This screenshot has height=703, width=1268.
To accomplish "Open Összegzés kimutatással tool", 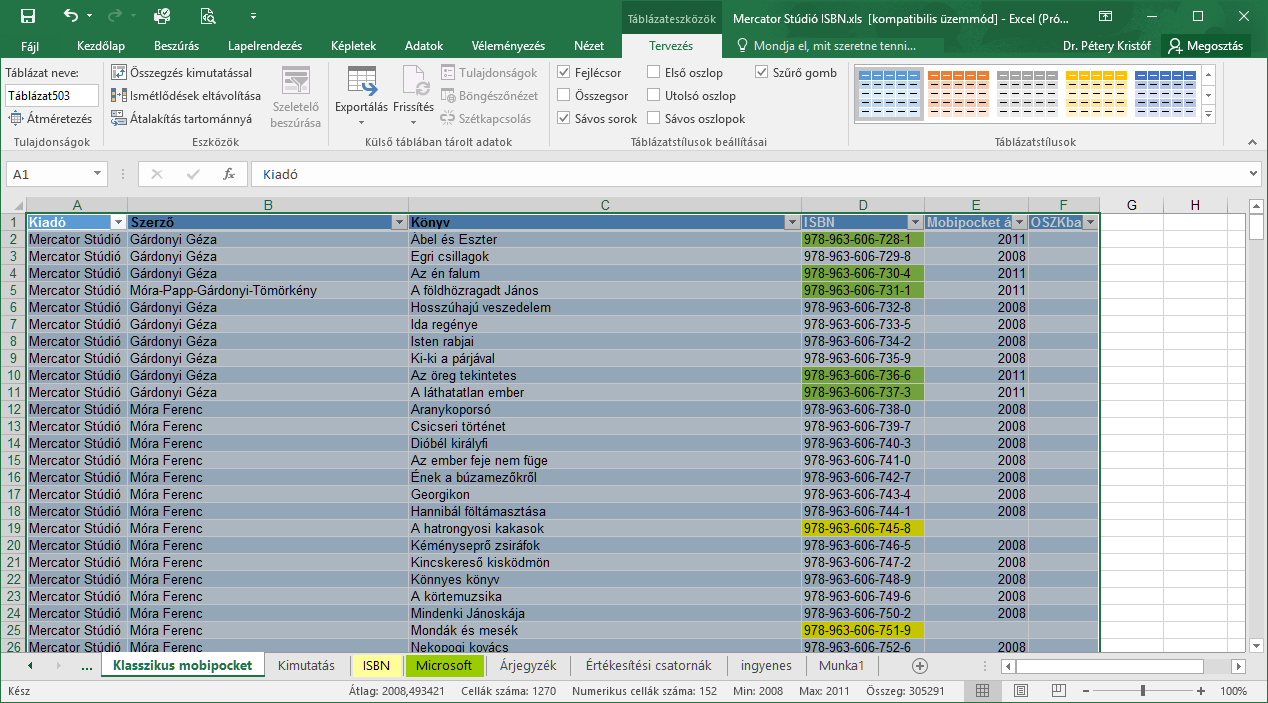I will point(181,73).
